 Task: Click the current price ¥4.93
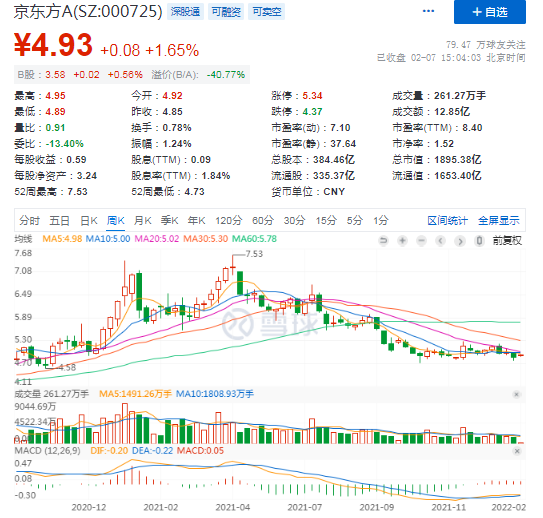tap(53, 45)
